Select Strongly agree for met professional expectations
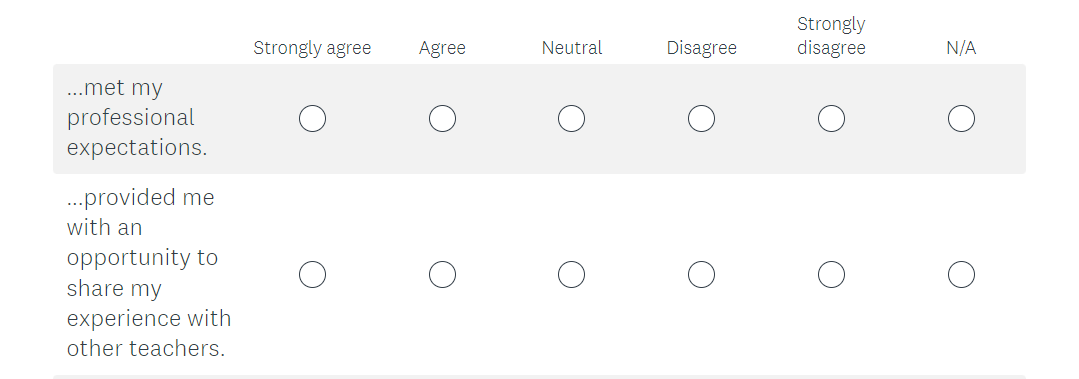 coord(312,118)
